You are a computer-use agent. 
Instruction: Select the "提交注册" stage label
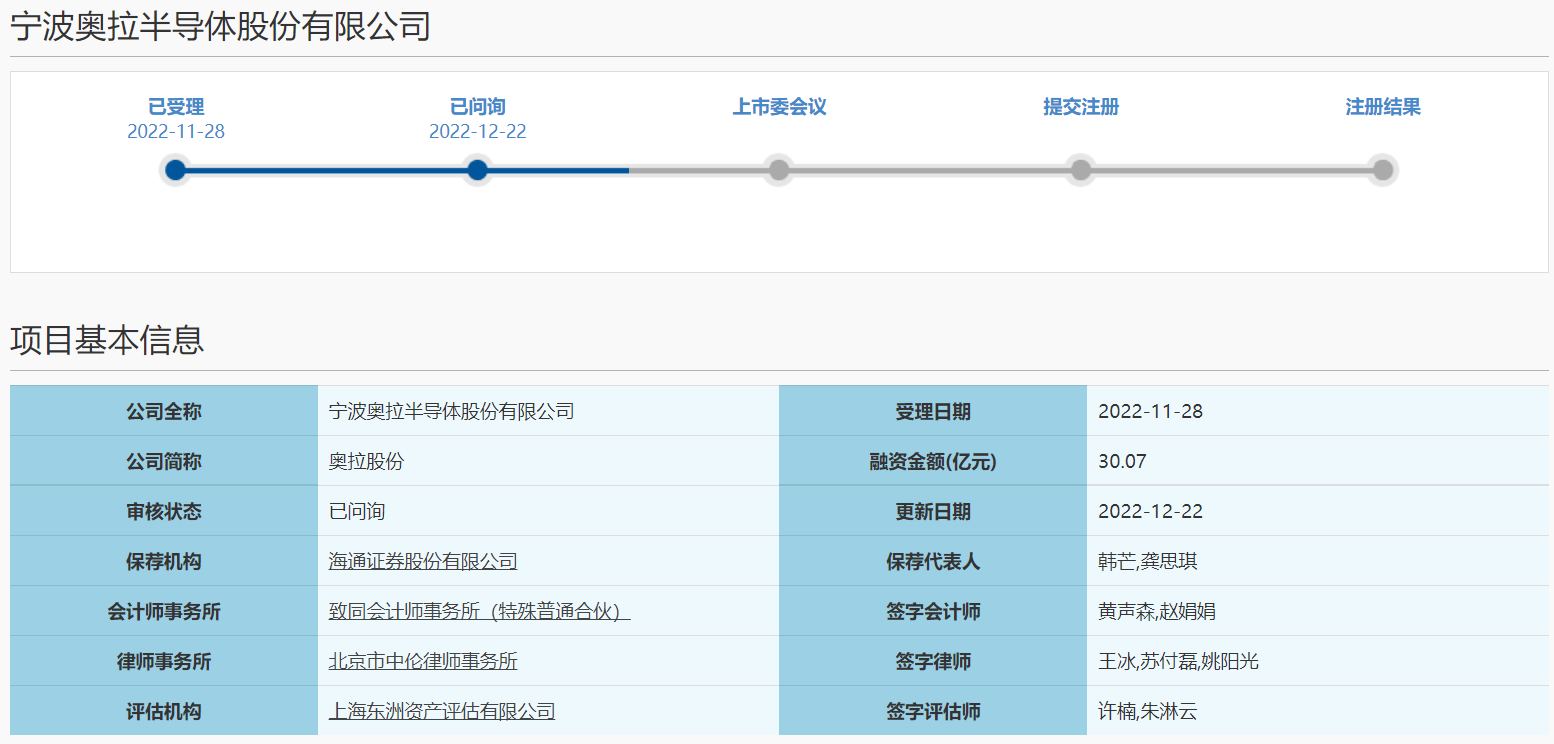coord(1080,106)
